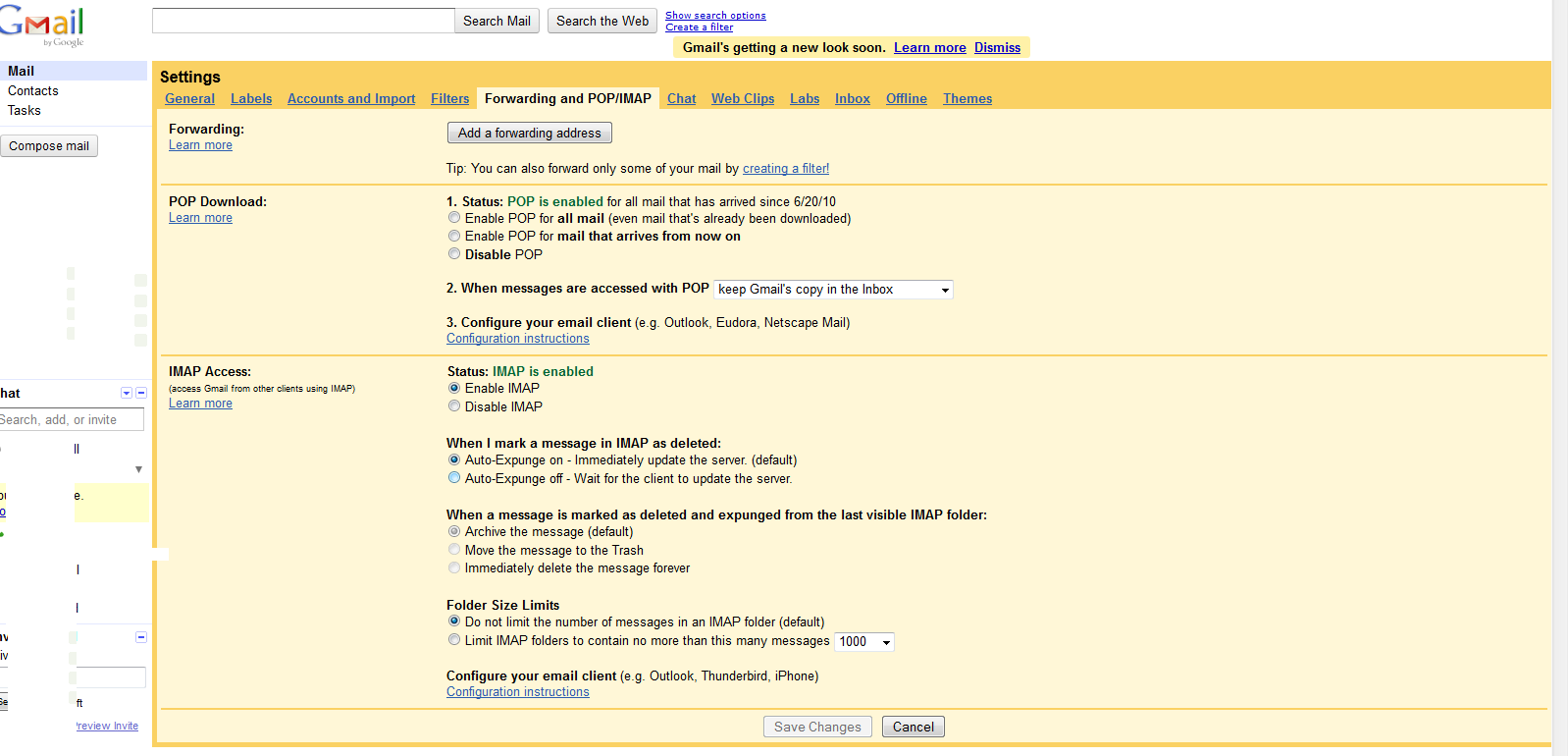Screen dimensions: 1568x756
Task: Select Move the message to the Trash
Action: point(453,550)
